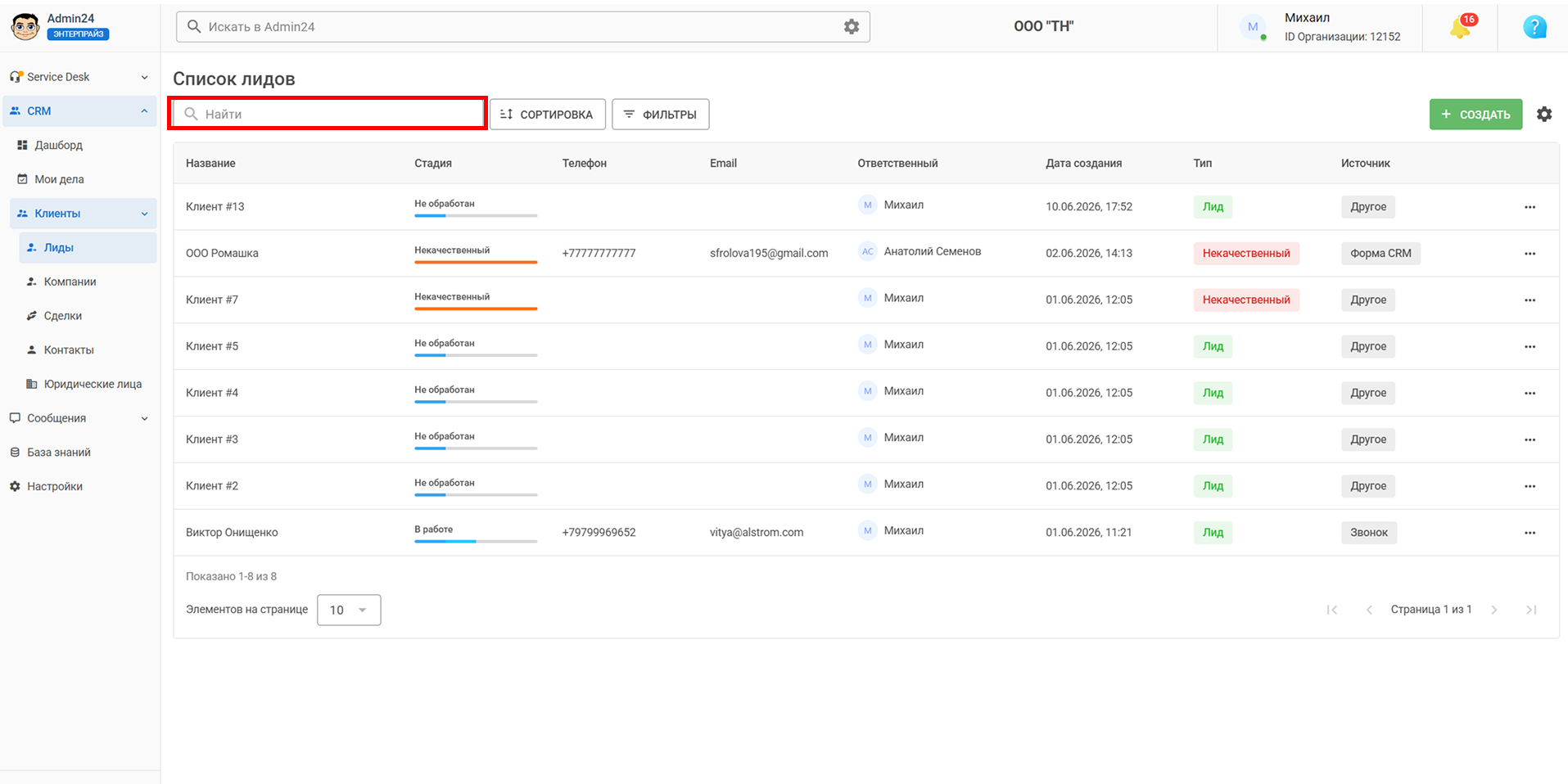Screen dimensions: 1568x784
Task: Click the Сортировка button
Action: [x=547, y=115]
